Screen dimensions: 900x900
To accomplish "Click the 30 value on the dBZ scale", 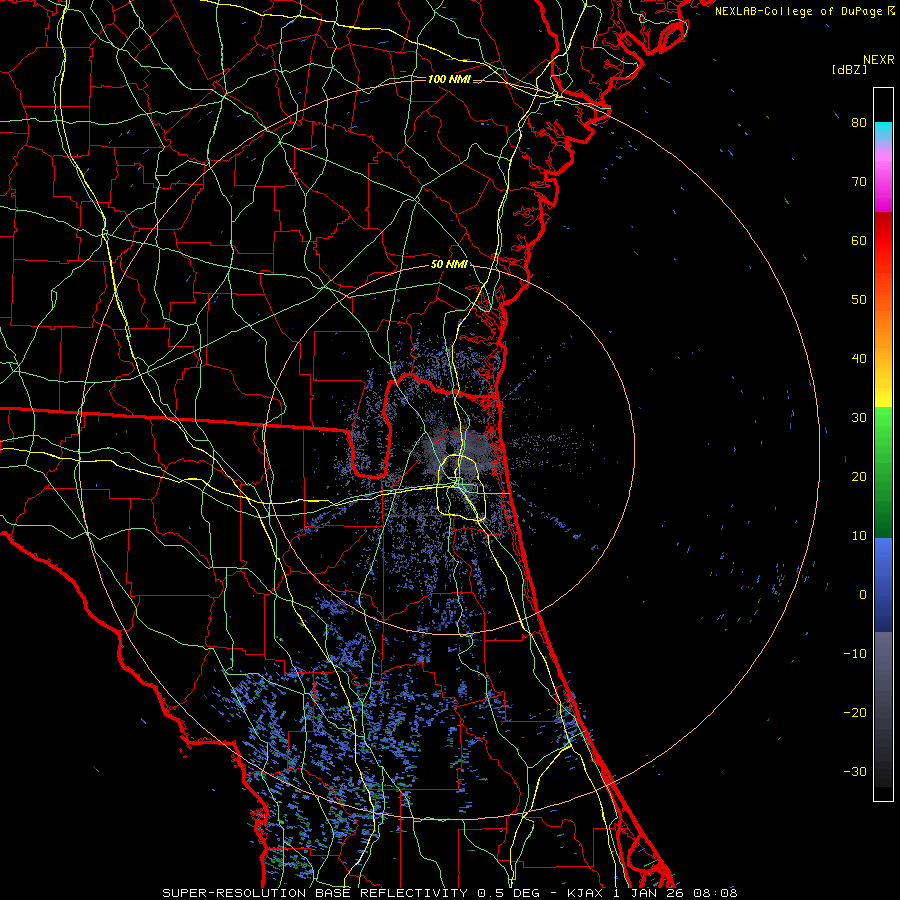I will click(859, 417).
